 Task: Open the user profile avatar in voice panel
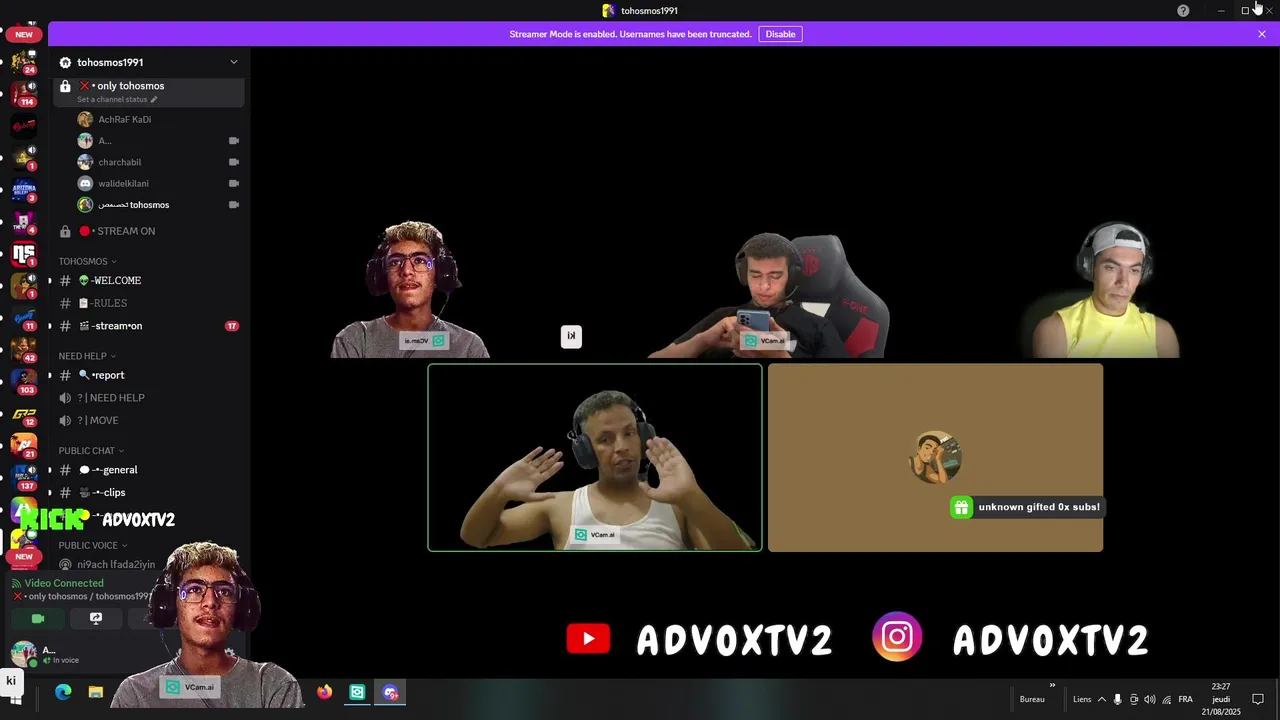23,654
